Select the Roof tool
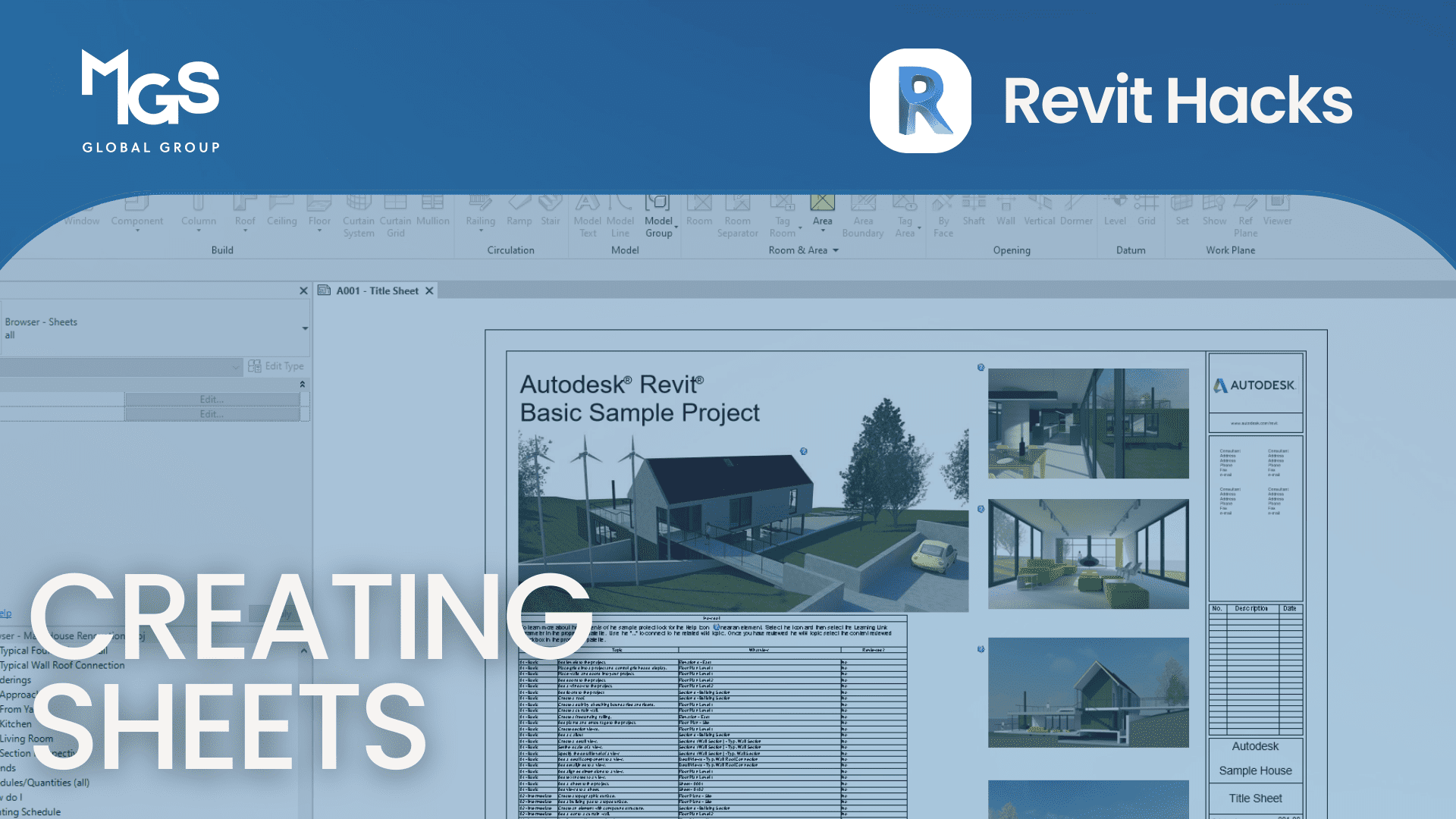Image resolution: width=1456 pixels, height=819 pixels. (x=244, y=212)
